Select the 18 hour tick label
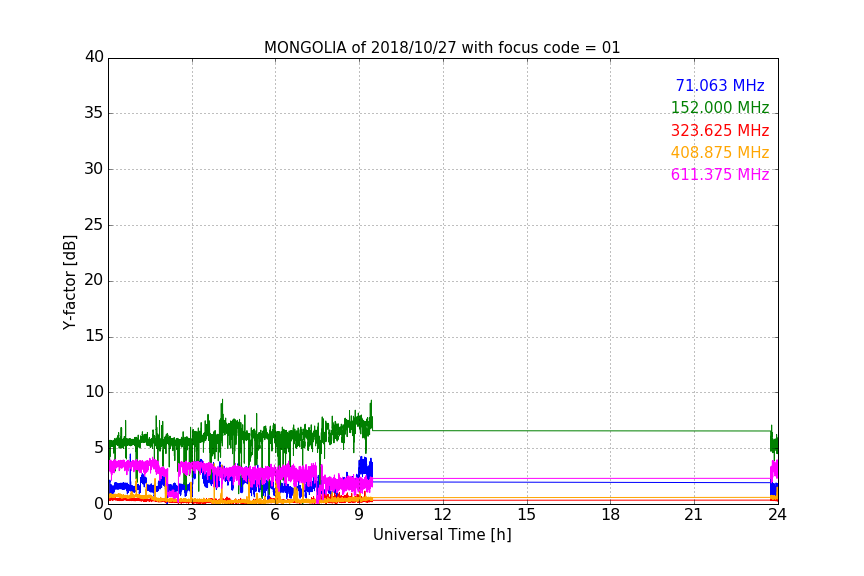This screenshot has height=576, width=864. pos(610,515)
